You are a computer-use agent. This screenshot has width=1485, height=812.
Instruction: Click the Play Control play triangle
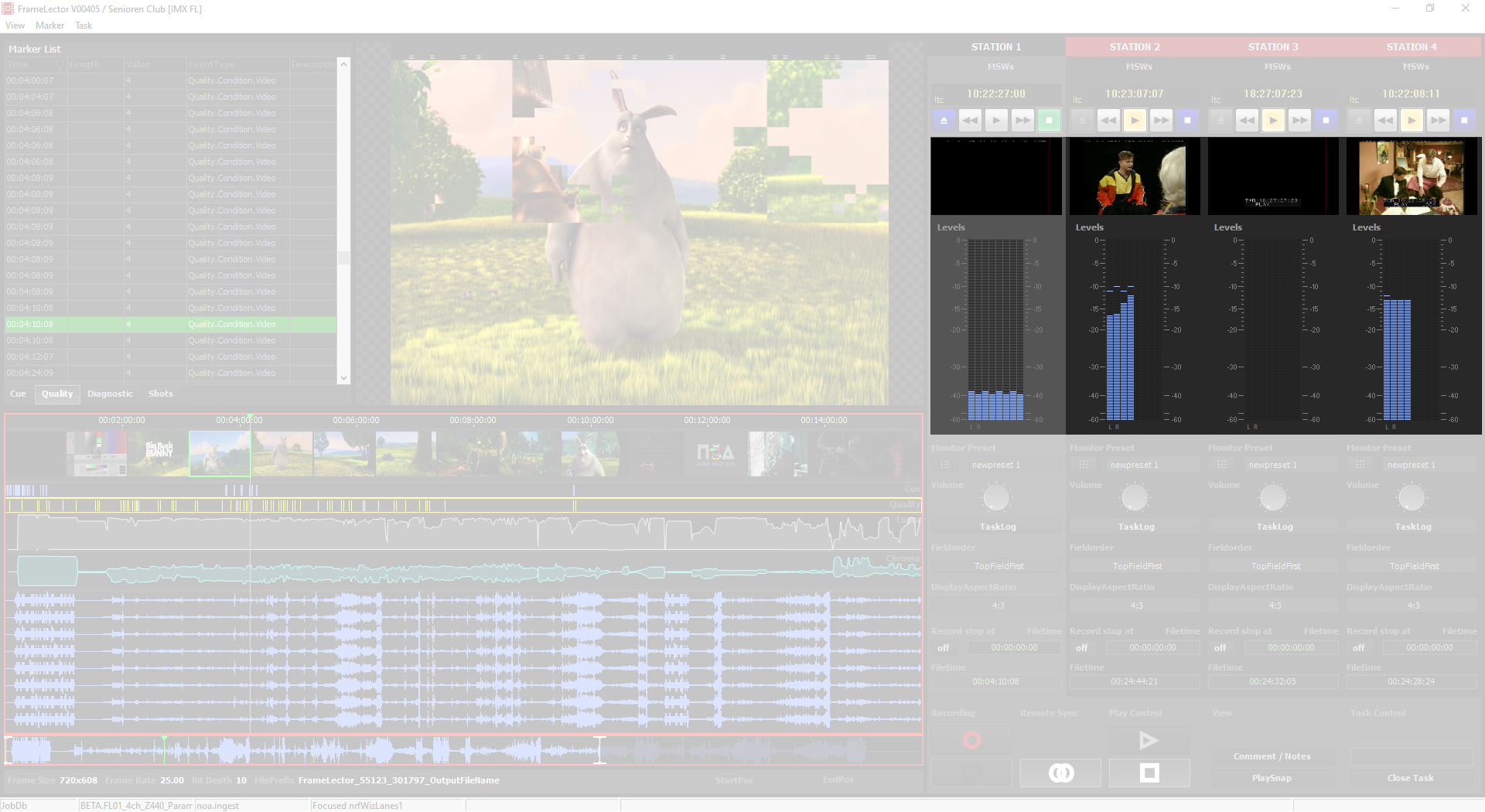tap(1149, 741)
